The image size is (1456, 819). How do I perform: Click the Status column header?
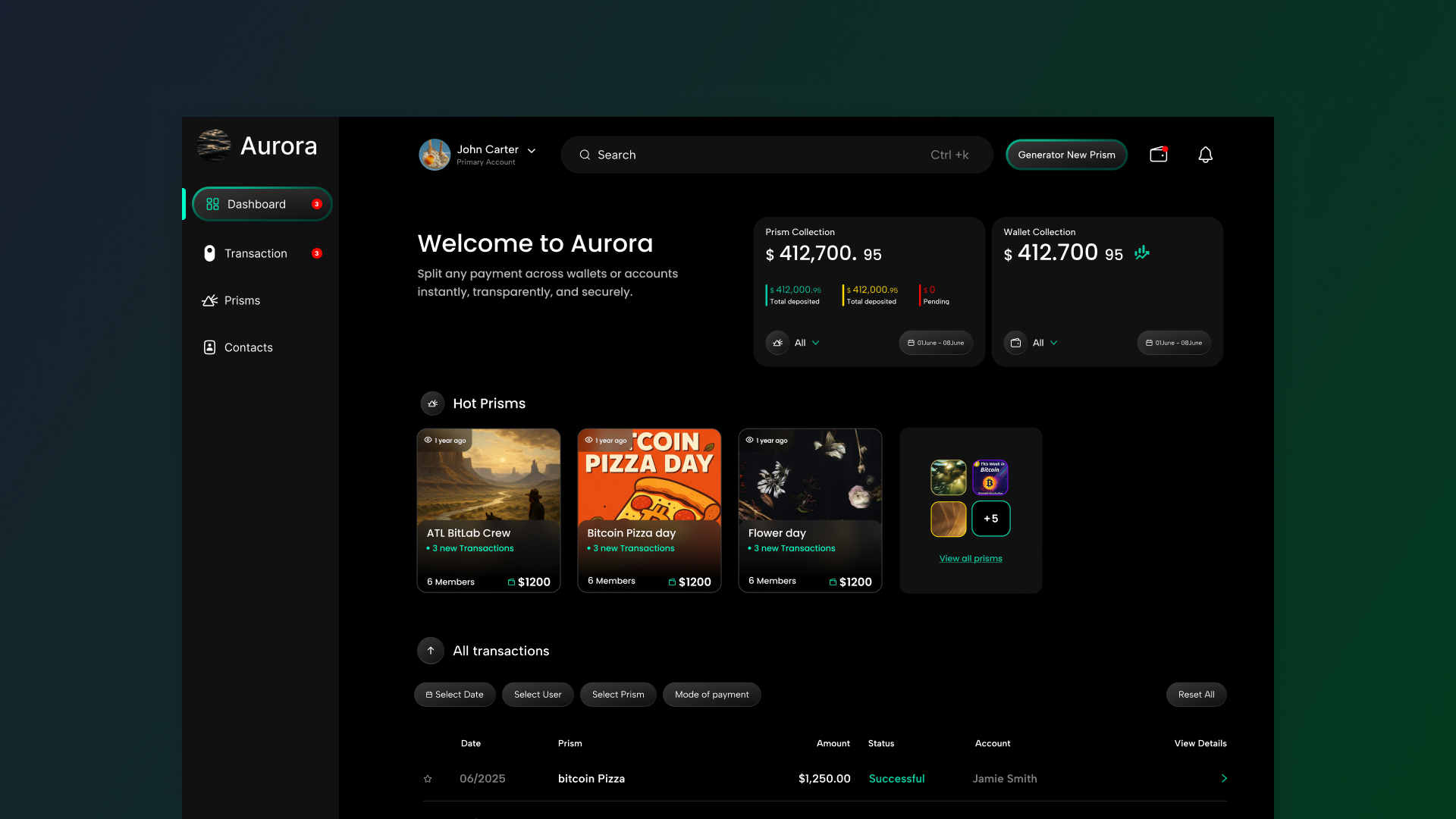pyautogui.click(x=881, y=743)
